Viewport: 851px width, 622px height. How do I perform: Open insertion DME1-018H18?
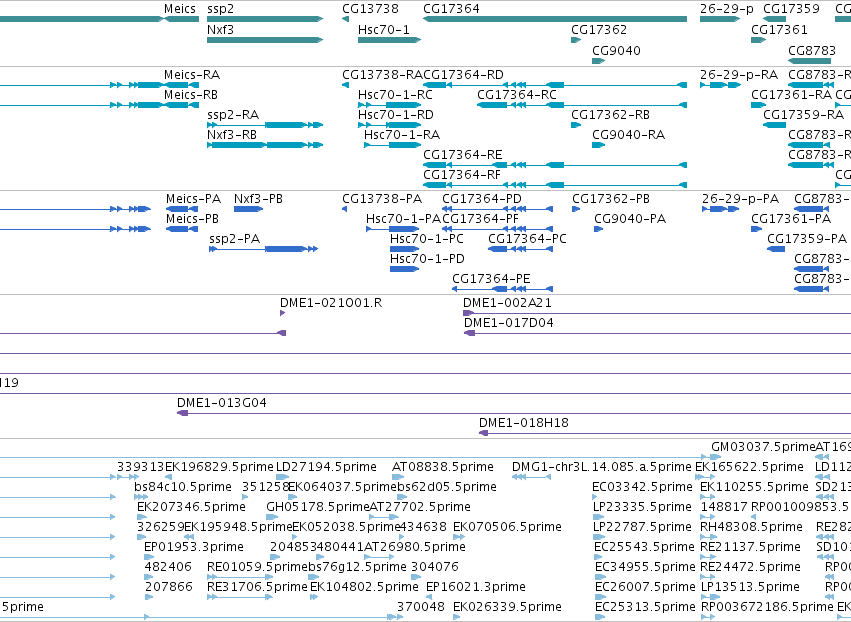[x=524, y=423]
